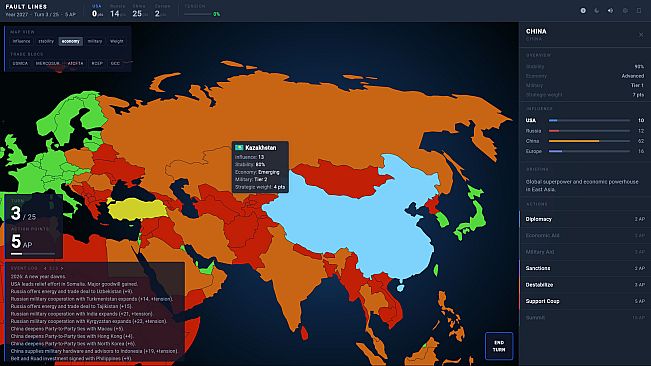Click the Strategic weight 7 pts row

585,95
